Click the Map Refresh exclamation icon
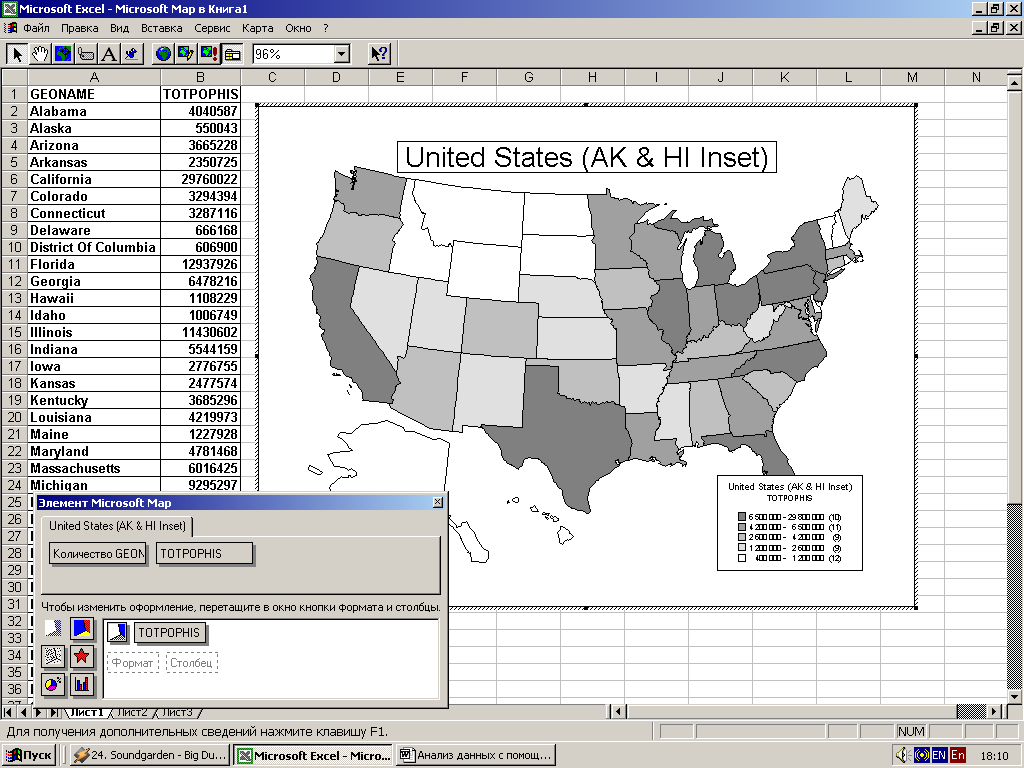1024x768 pixels. pyautogui.click(x=209, y=54)
